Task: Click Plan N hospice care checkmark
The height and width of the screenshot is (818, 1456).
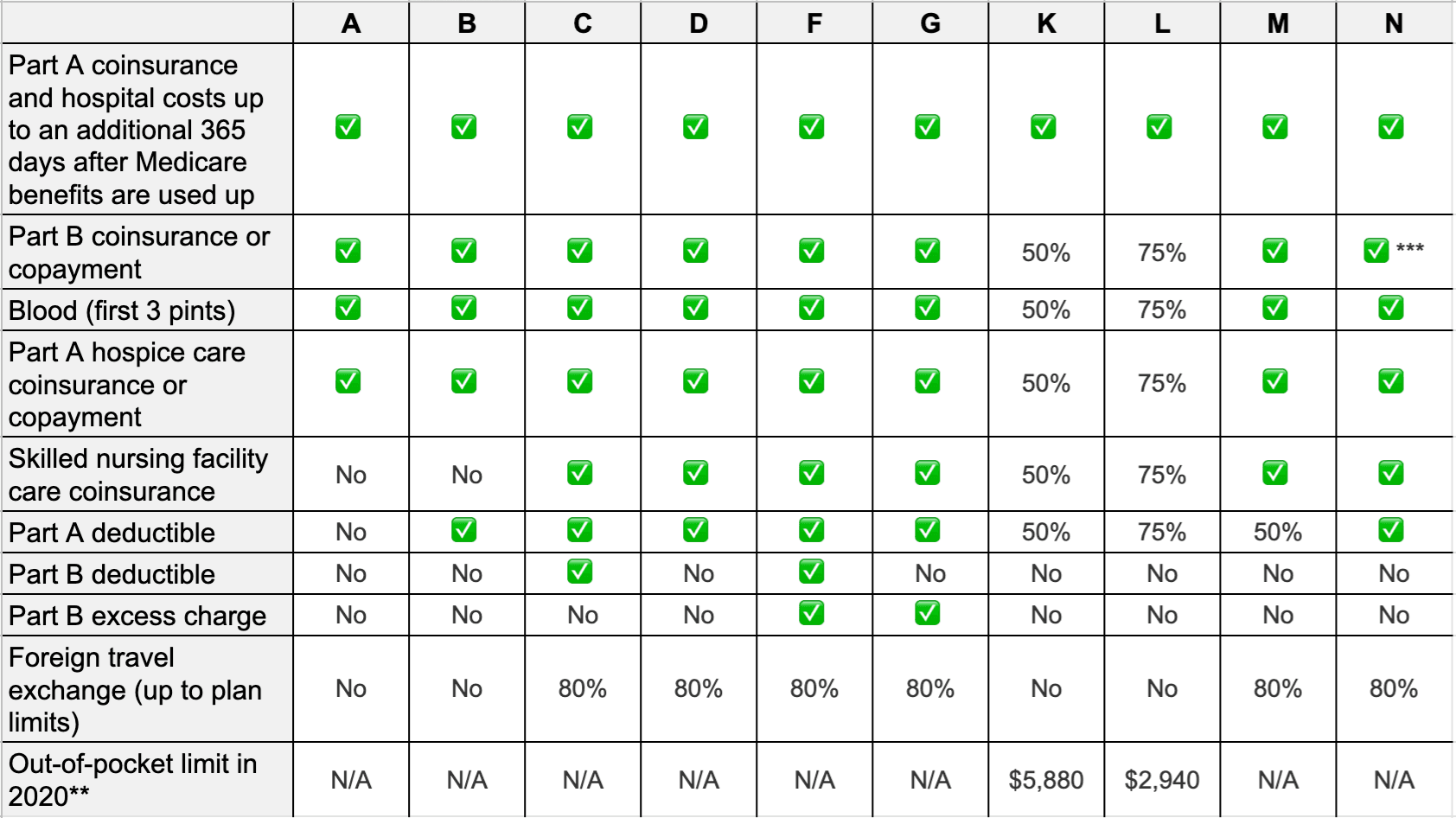Action: click(1390, 381)
